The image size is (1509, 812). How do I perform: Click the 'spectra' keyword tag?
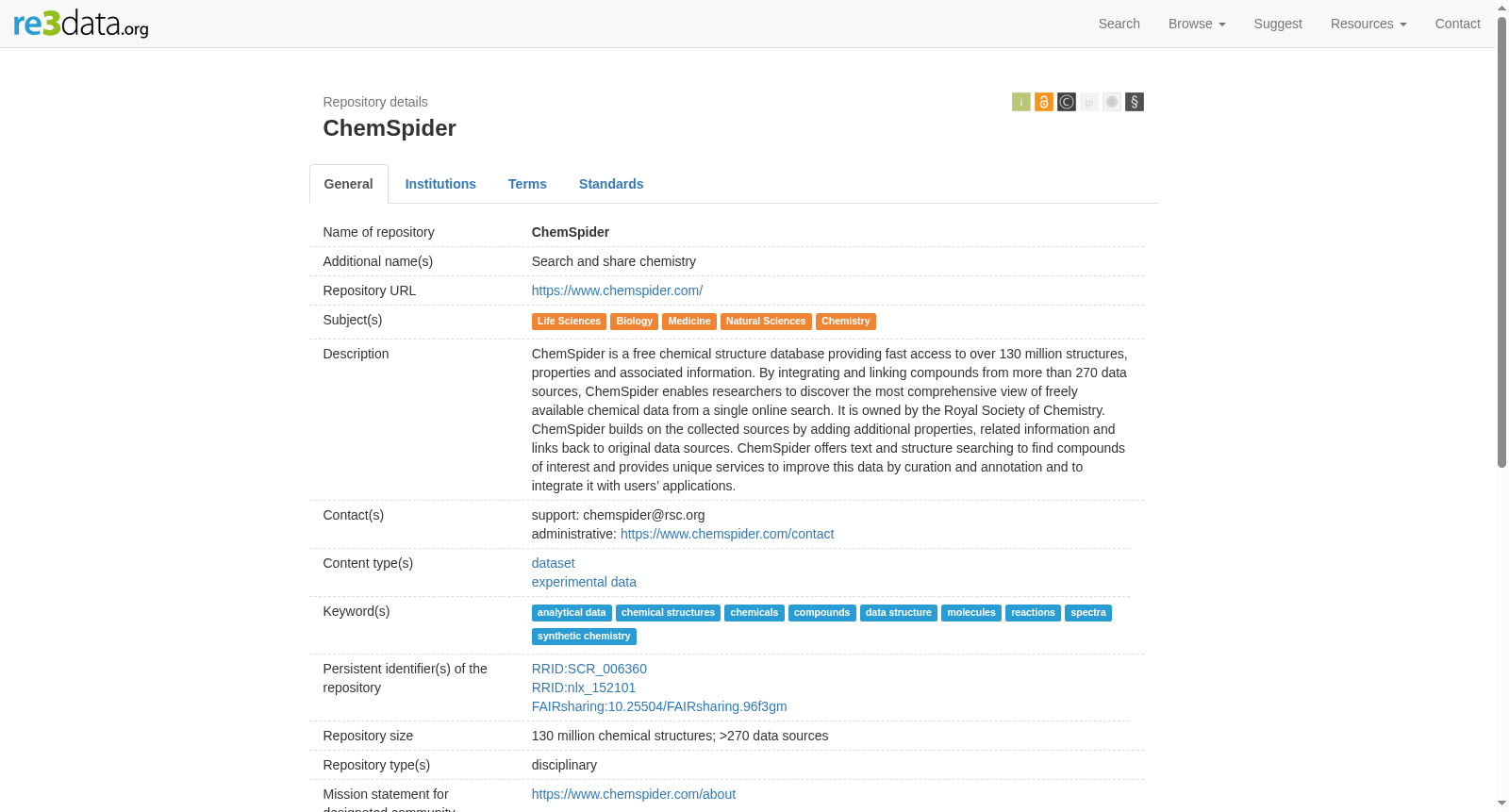point(1088,613)
